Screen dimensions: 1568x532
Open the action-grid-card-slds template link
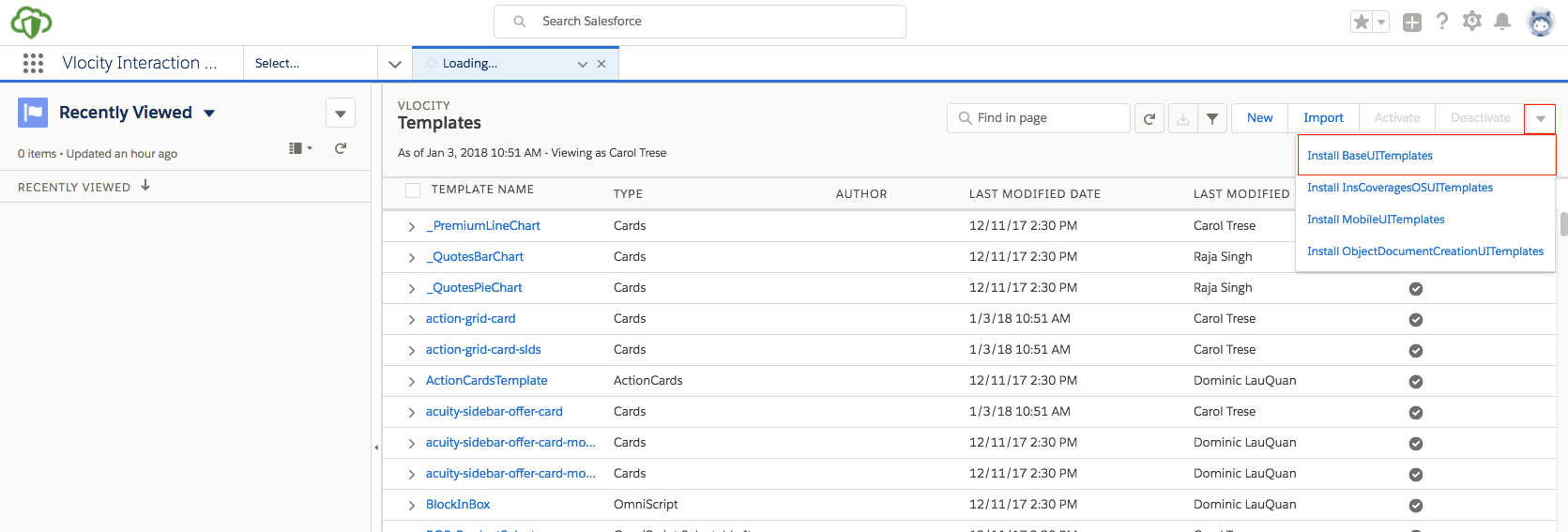(x=483, y=350)
